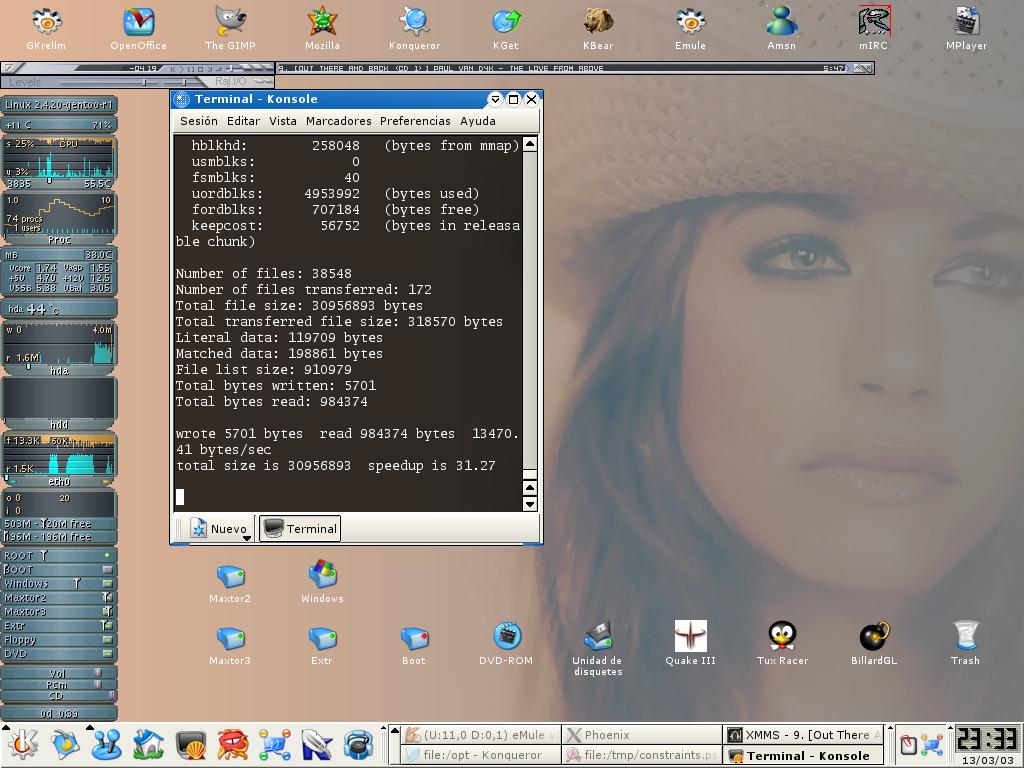The image size is (1024, 768).
Task: Toggle mount for DVD in GKrellM
Action: 107,654
